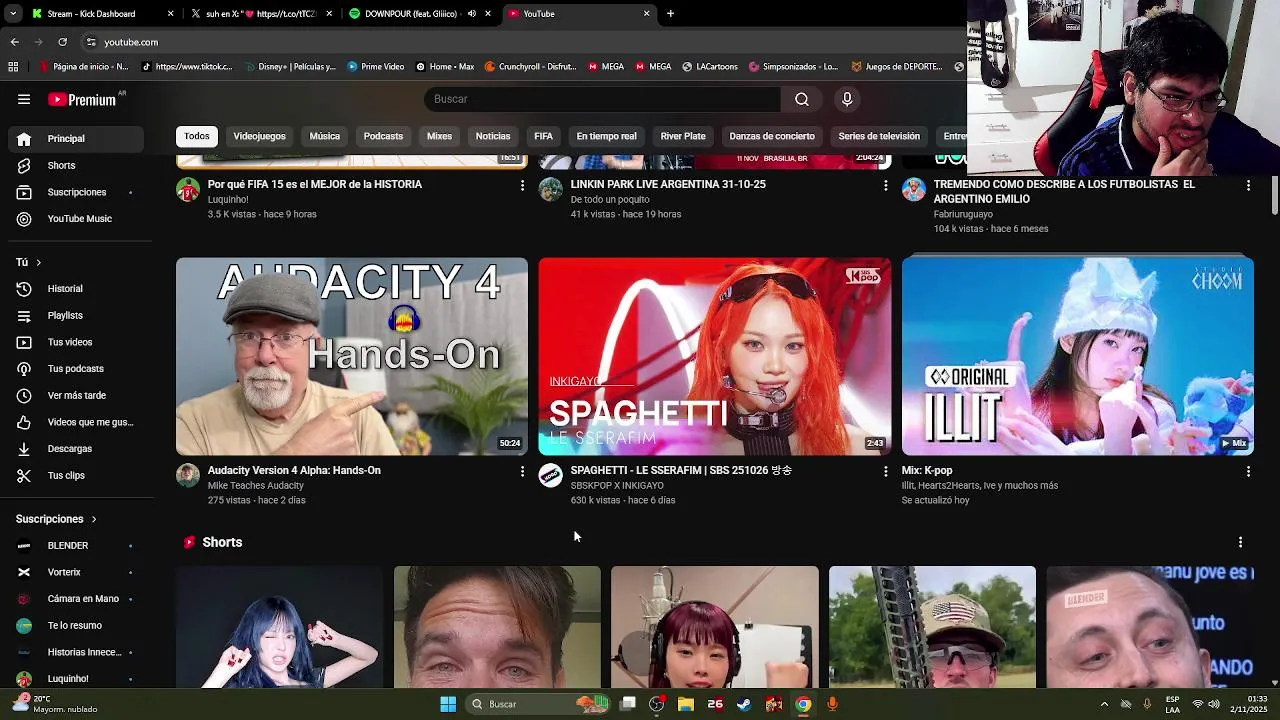Open Descargas in the sidebar
The image size is (1280, 720).
coord(76,449)
